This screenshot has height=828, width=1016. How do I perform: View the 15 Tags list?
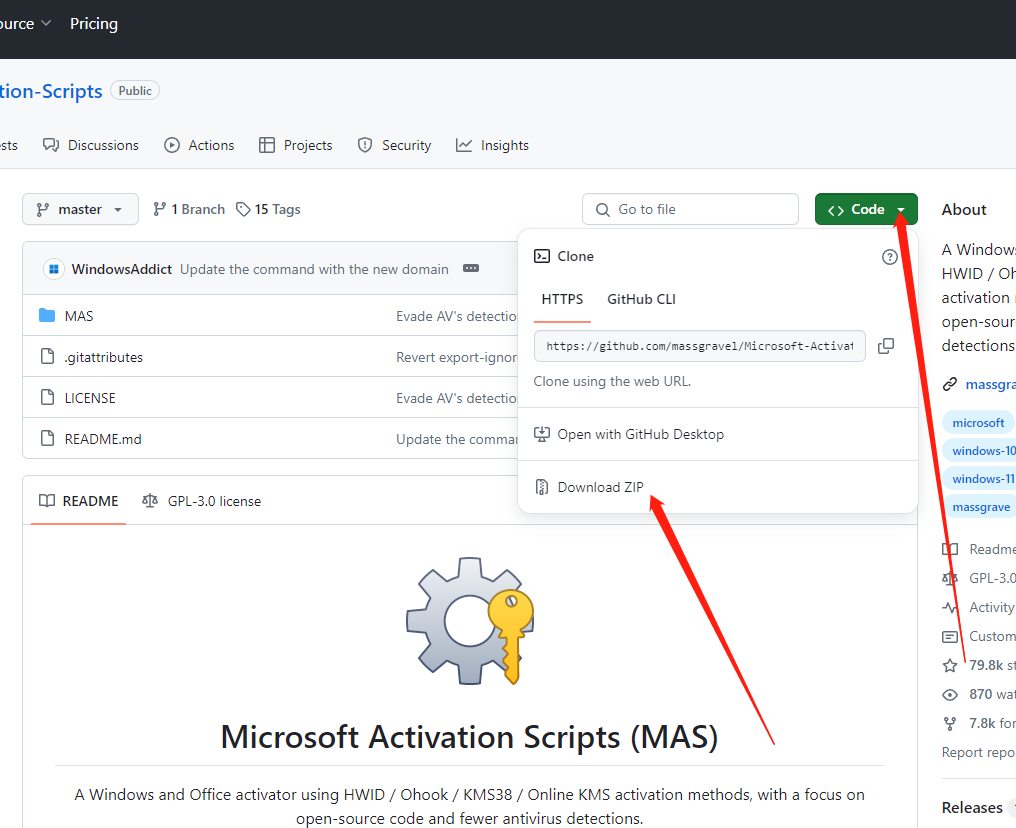[268, 209]
